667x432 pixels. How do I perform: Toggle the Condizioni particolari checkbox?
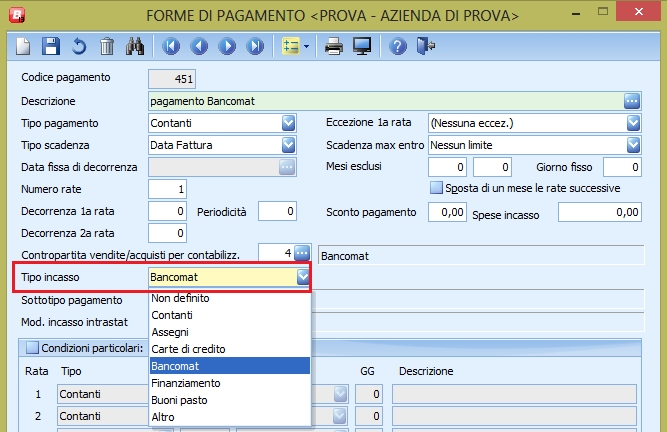pyautogui.click(x=32, y=348)
